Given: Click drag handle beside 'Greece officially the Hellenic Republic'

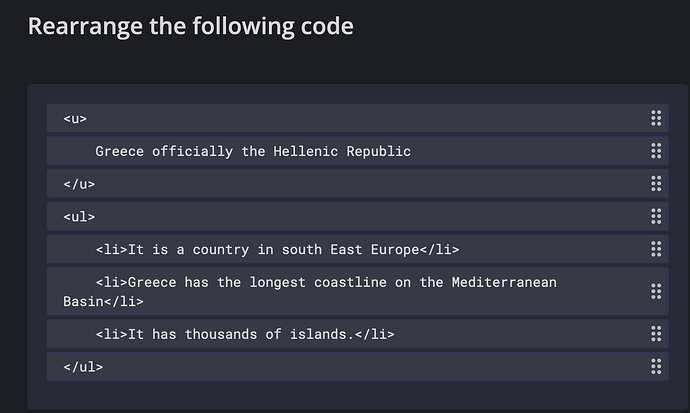Looking at the screenshot, I should [x=656, y=151].
